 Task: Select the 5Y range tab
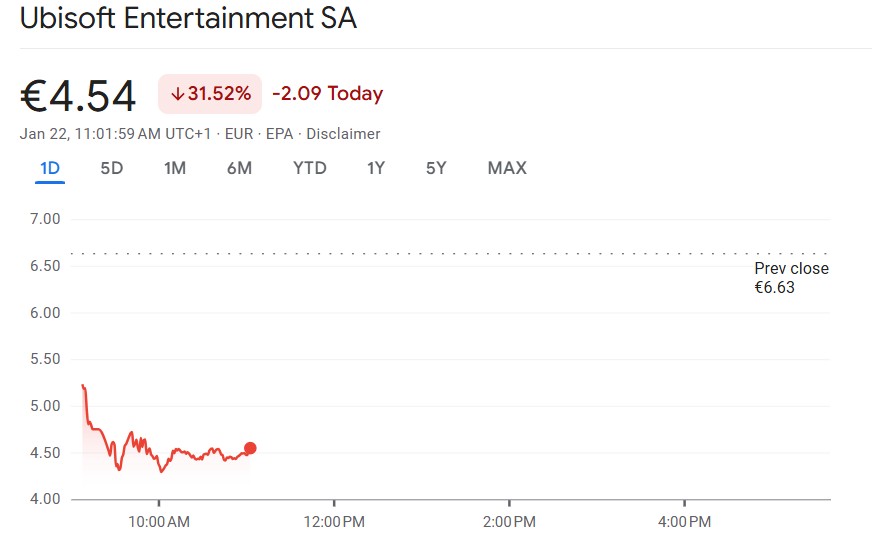point(436,168)
